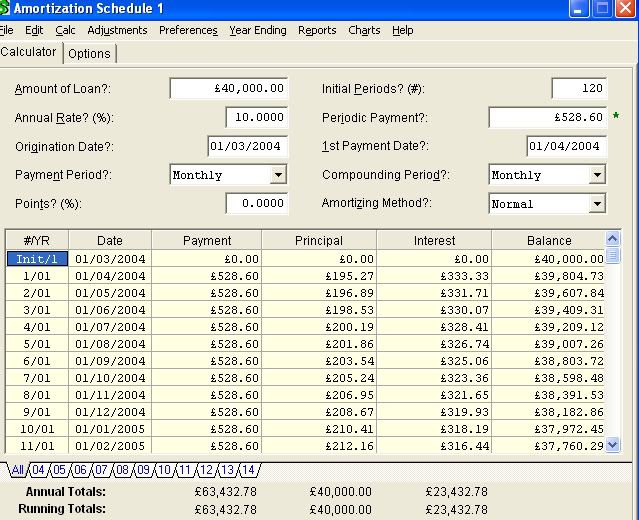Select the 04 year tab
Viewport: 639px width, 520px height.
(x=38, y=469)
